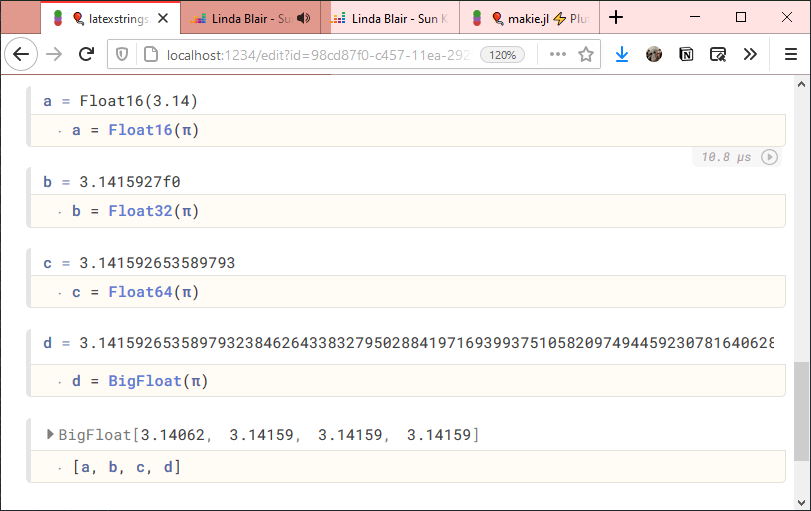Edit the code cell a = Float16(π)
Viewport: 811px width, 511px height.
click(408, 130)
